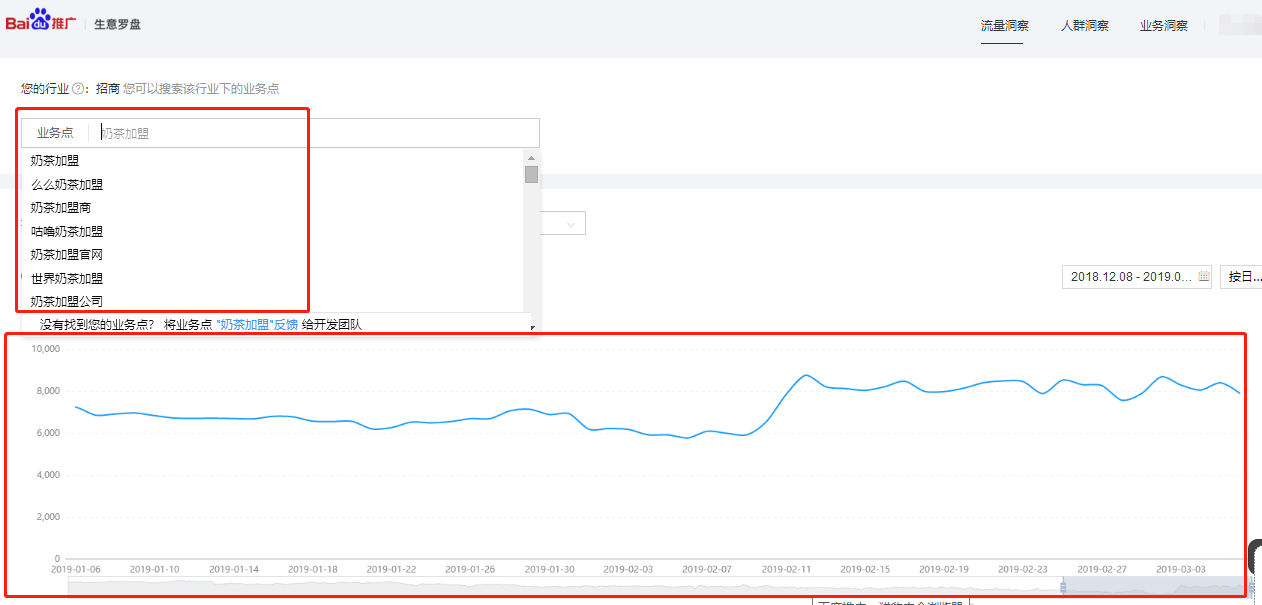Image resolution: width=1262 pixels, height=605 pixels.
Task: Switch to the 流量洞察 tab
Action: point(1004,26)
